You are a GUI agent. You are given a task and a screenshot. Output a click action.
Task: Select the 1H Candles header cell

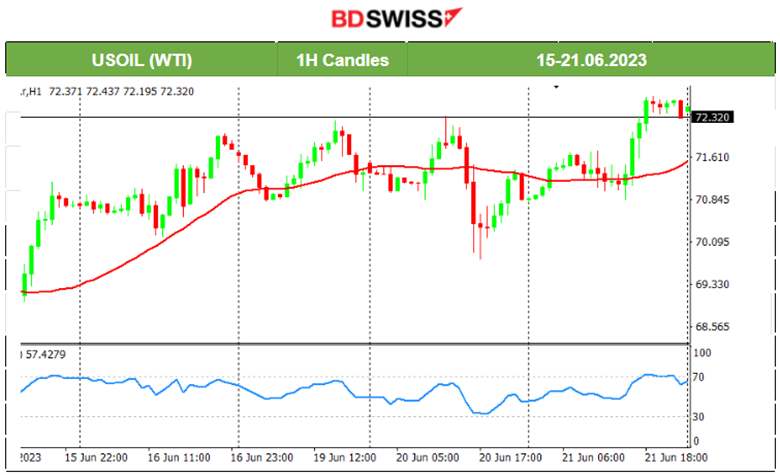(342, 60)
